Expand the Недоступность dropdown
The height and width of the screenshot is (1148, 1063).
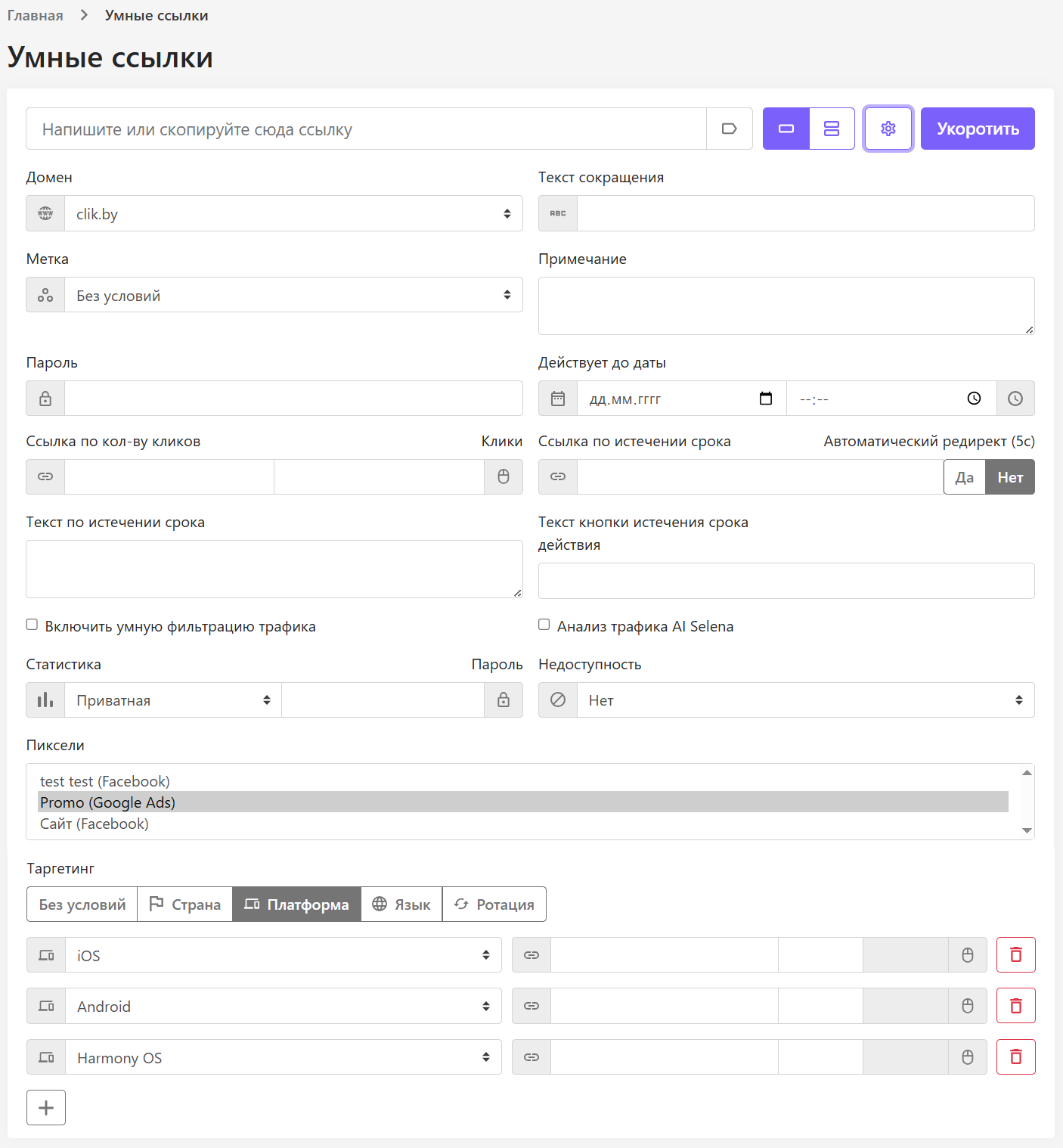[x=805, y=700]
